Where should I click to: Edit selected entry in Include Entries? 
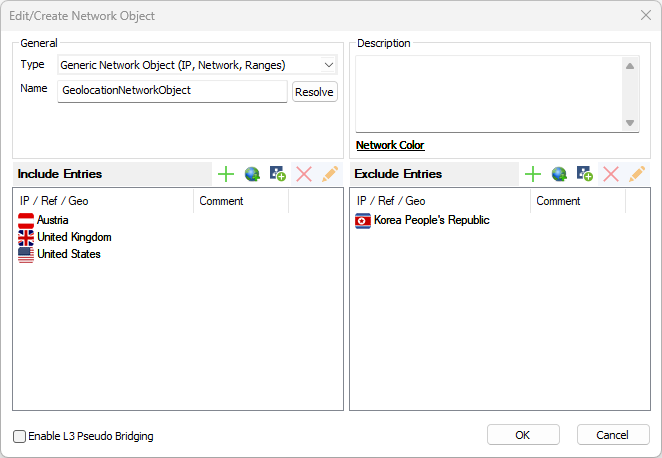330,174
